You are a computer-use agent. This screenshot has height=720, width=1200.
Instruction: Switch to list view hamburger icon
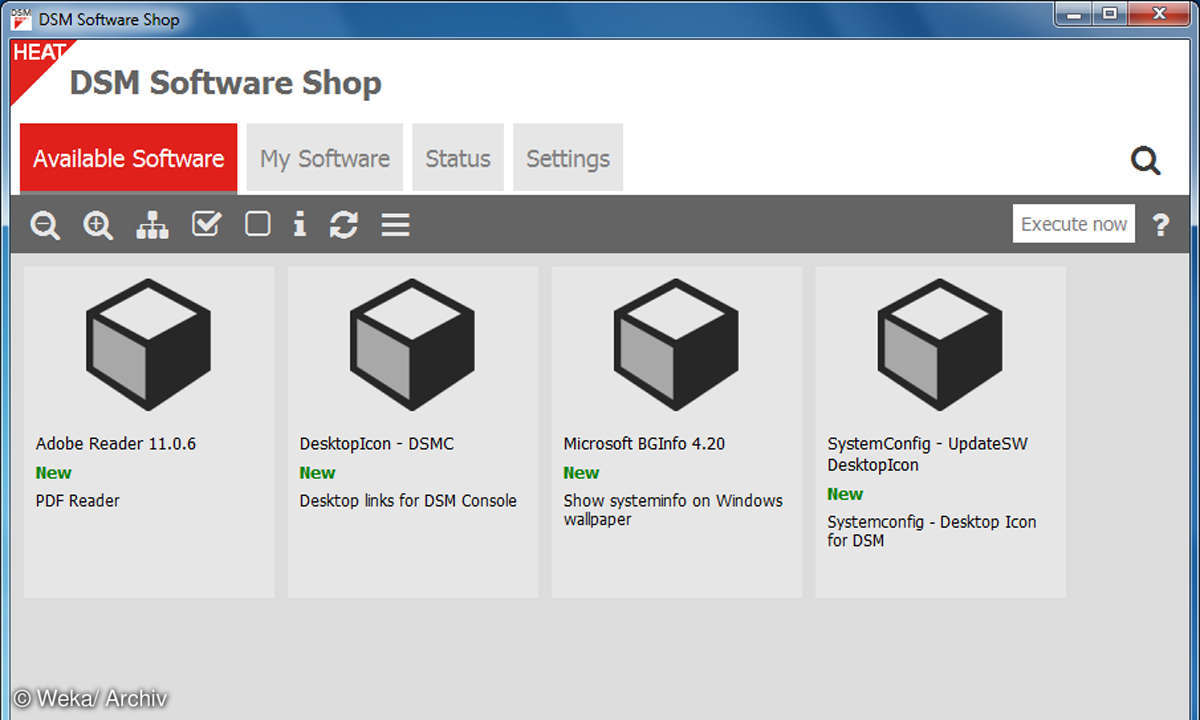coord(396,225)
